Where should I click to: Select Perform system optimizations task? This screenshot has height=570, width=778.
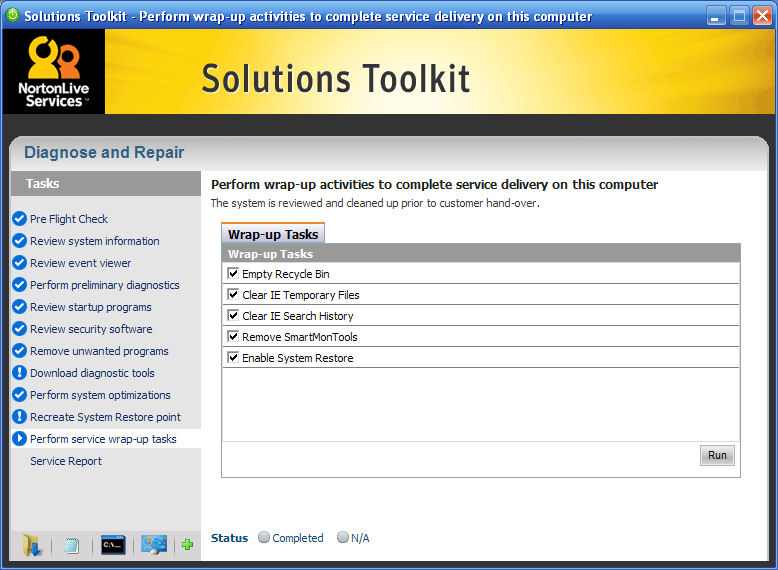100,395
